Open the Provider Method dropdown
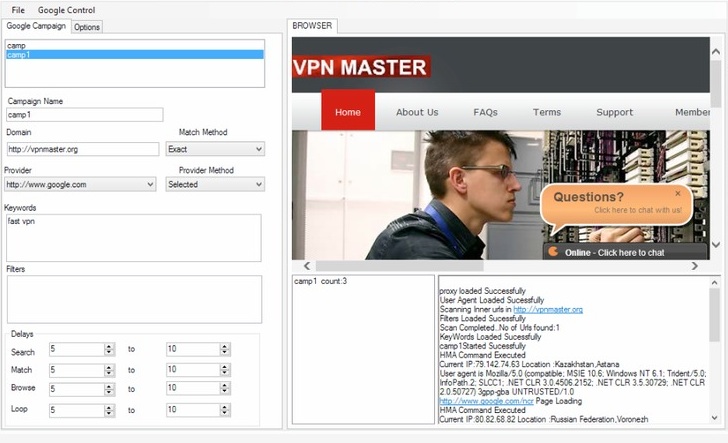The height and width of the screenshot is (443, 728). (215, 184)
